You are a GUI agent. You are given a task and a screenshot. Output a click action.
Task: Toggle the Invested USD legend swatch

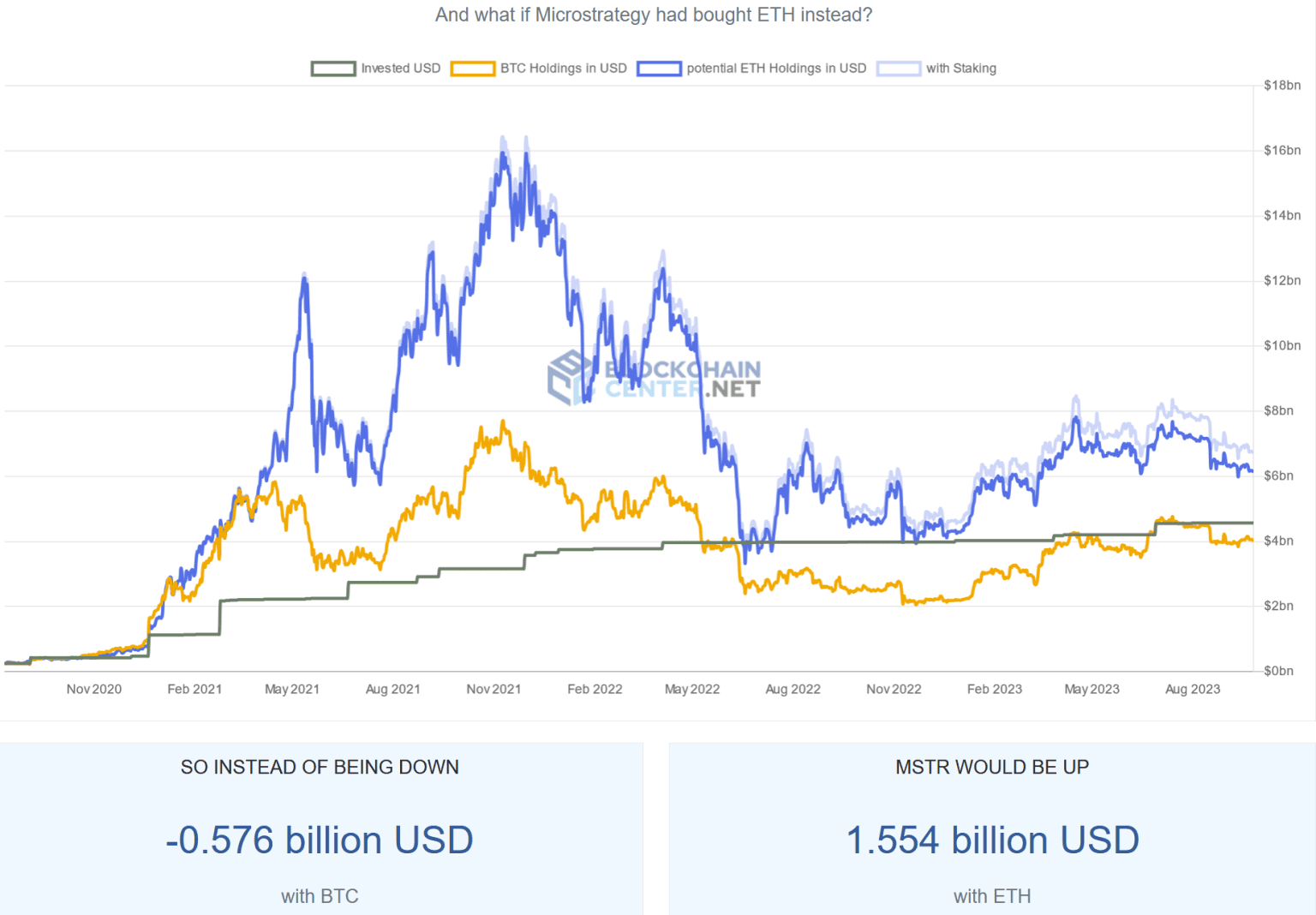(x=333, y=69)
